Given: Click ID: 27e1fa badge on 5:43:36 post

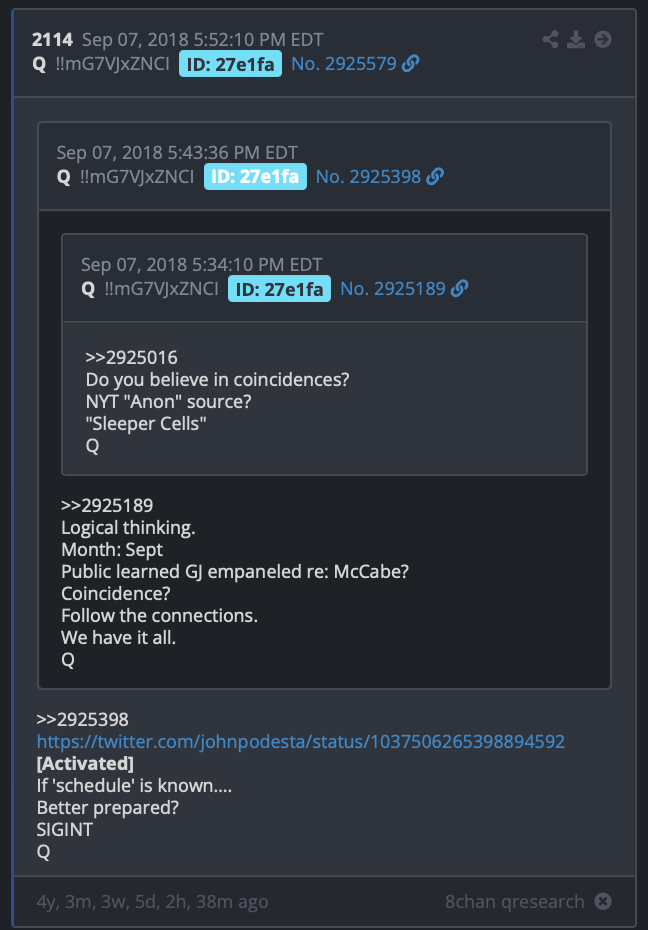Looking at the screenshot, I should [255, 176].
